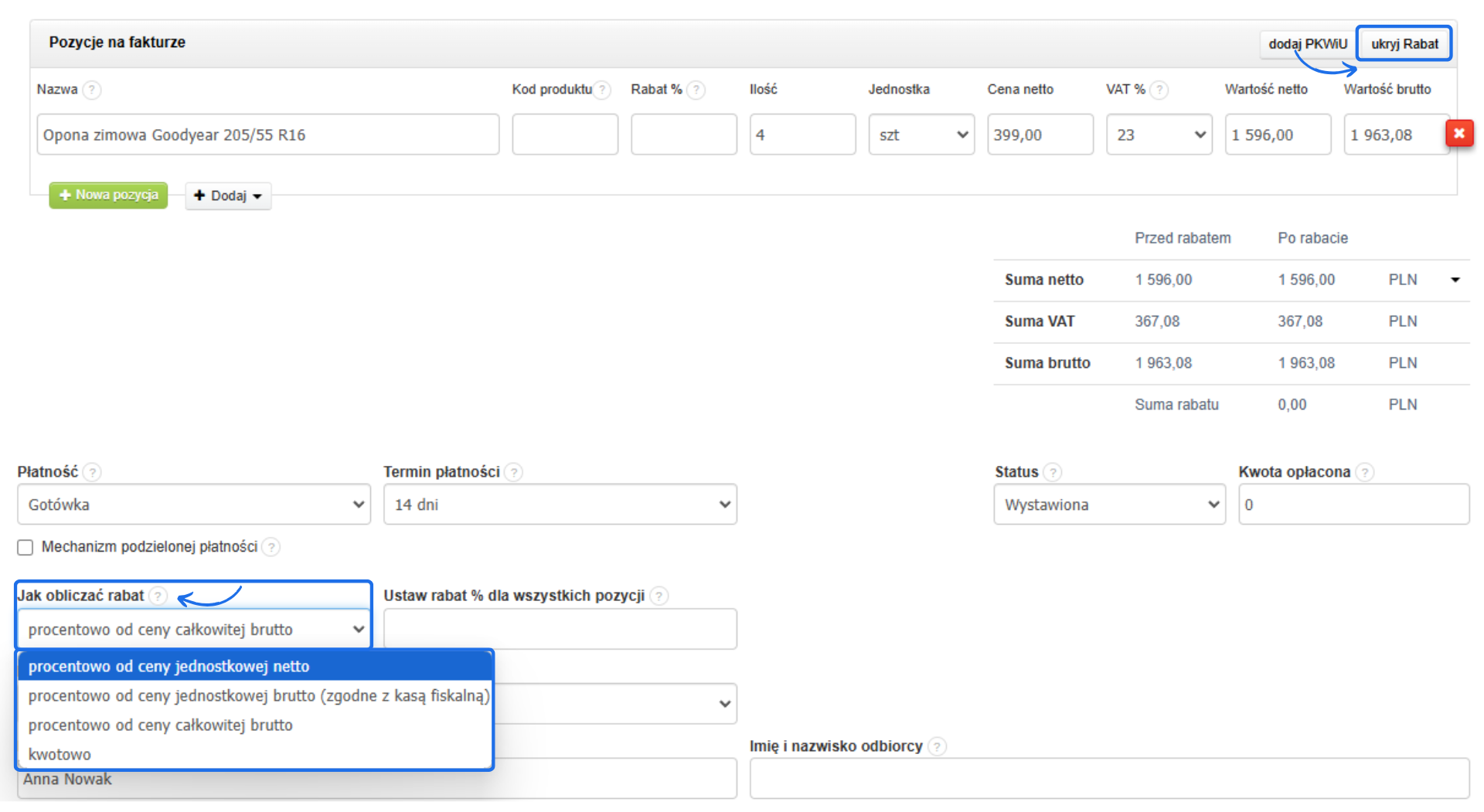Open help tooltip for VAT % column
This screenshot has height=812, width=1484.
pos(1159,90)
